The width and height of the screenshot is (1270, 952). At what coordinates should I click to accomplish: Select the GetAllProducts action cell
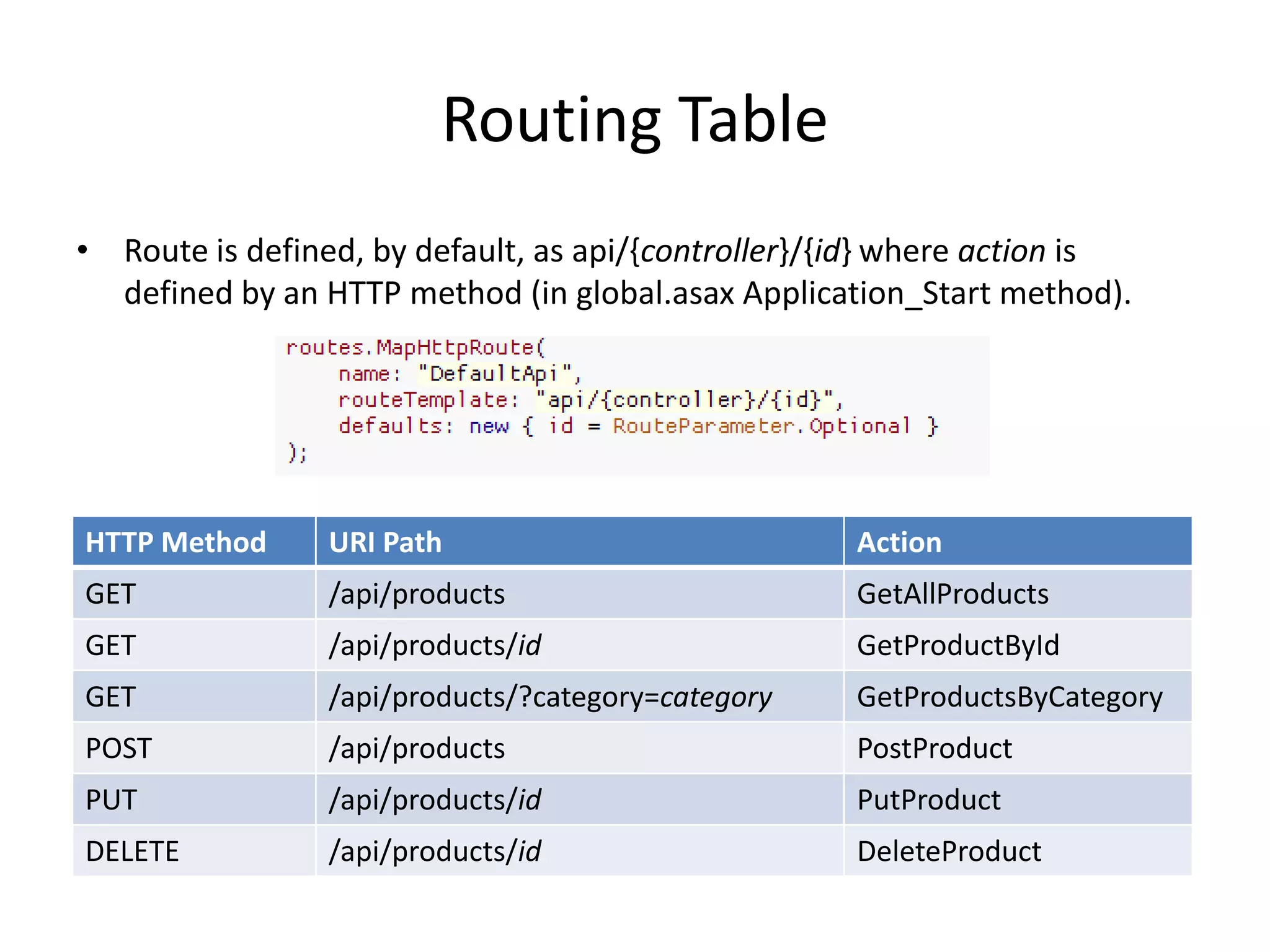pyautogui.click(x=952, y=594)
